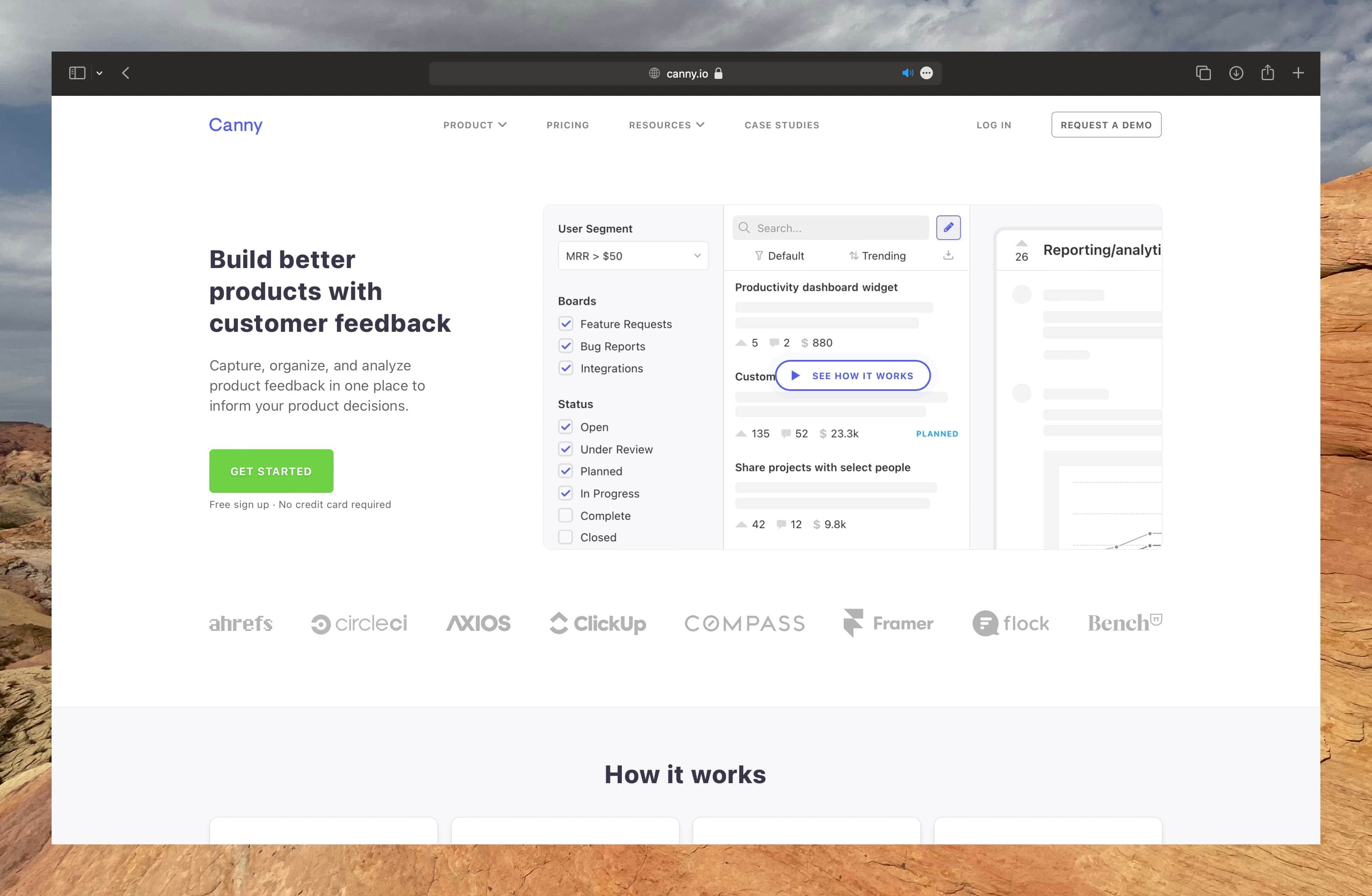
Task: Click inside the Search field
Action: [830, 228]
